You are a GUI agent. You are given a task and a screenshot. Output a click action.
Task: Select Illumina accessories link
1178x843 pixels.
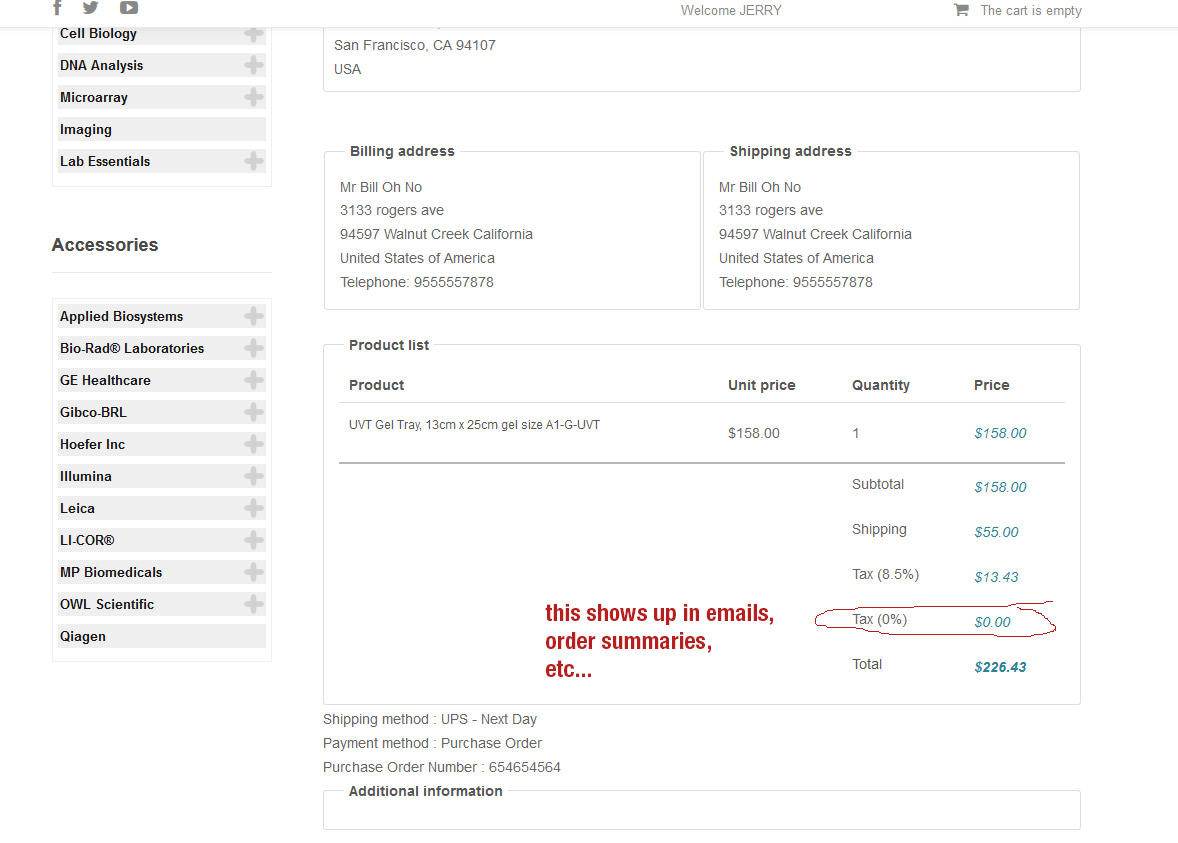[86, 476]
